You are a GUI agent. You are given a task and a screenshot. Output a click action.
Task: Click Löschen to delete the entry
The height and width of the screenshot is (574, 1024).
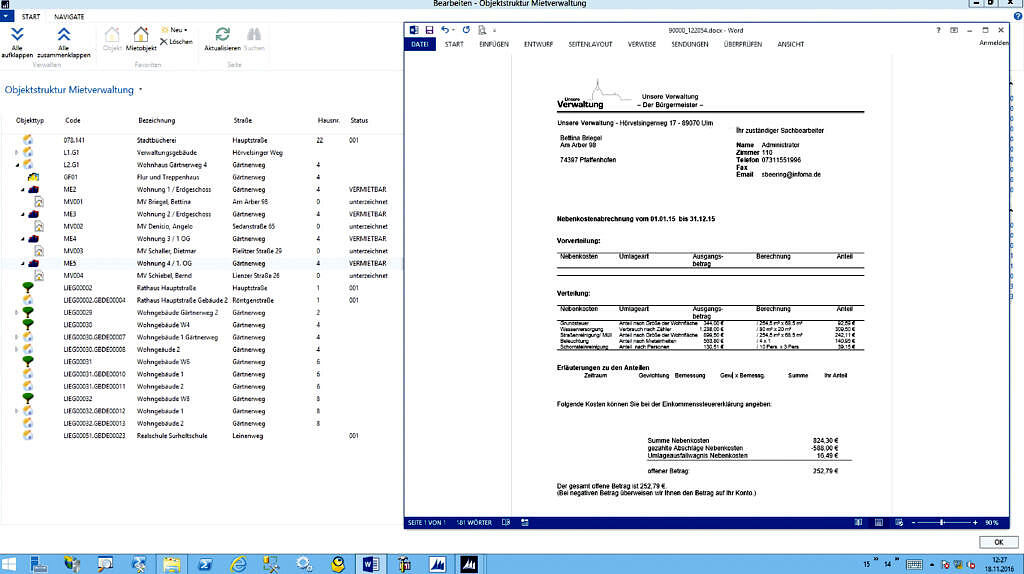[176, 42]
